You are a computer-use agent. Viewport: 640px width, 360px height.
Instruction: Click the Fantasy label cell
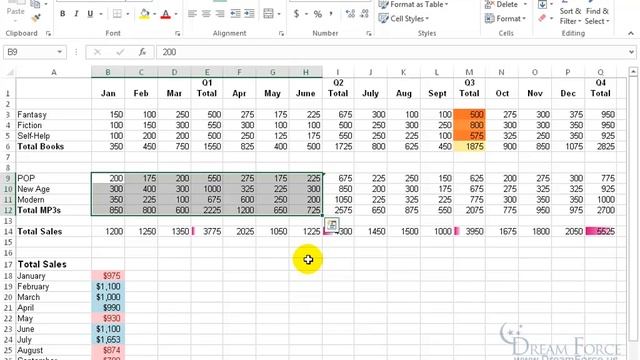tap(53, 115)
